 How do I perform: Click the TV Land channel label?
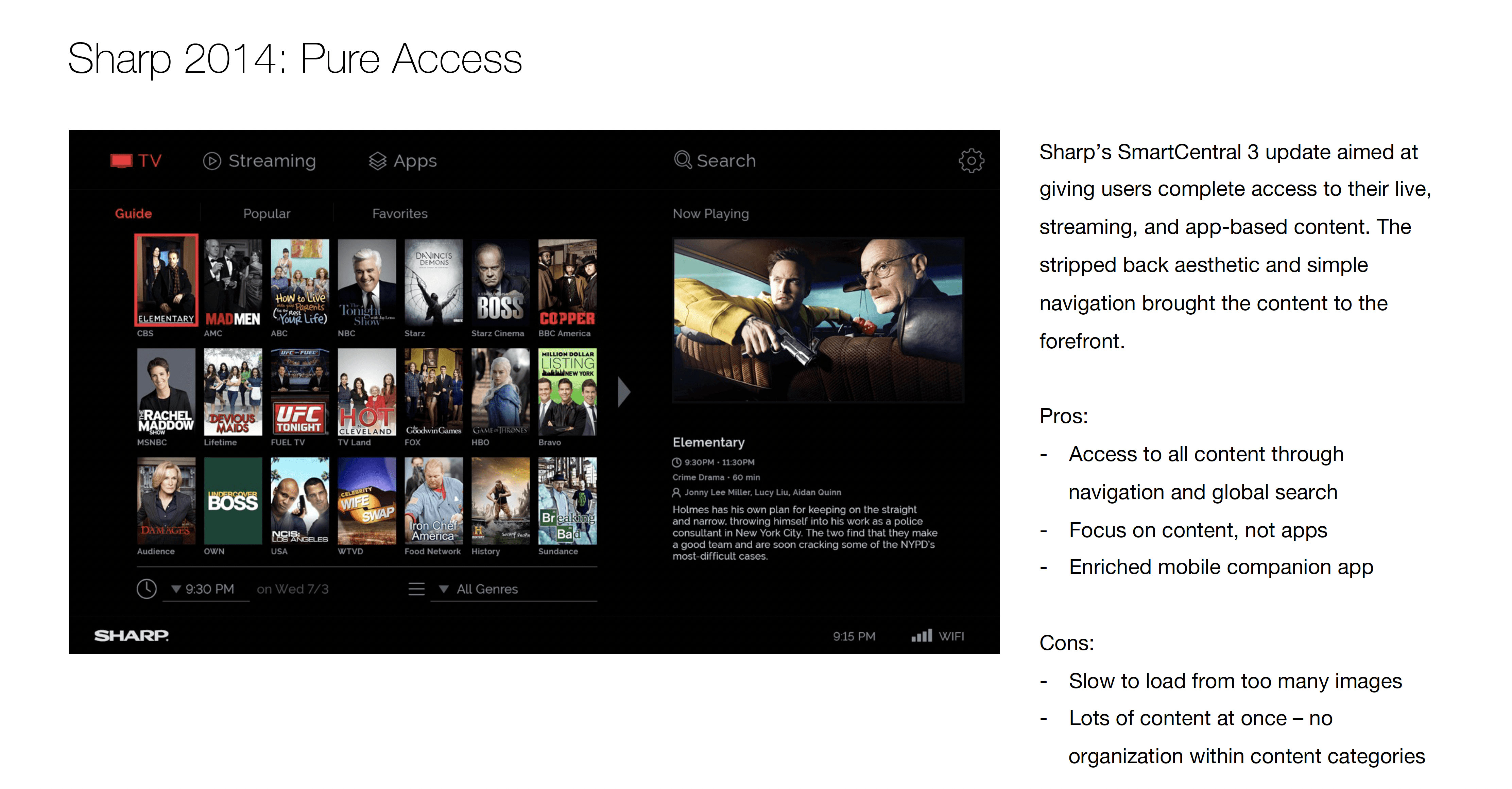pyautogui.click(x=354, y=442)
